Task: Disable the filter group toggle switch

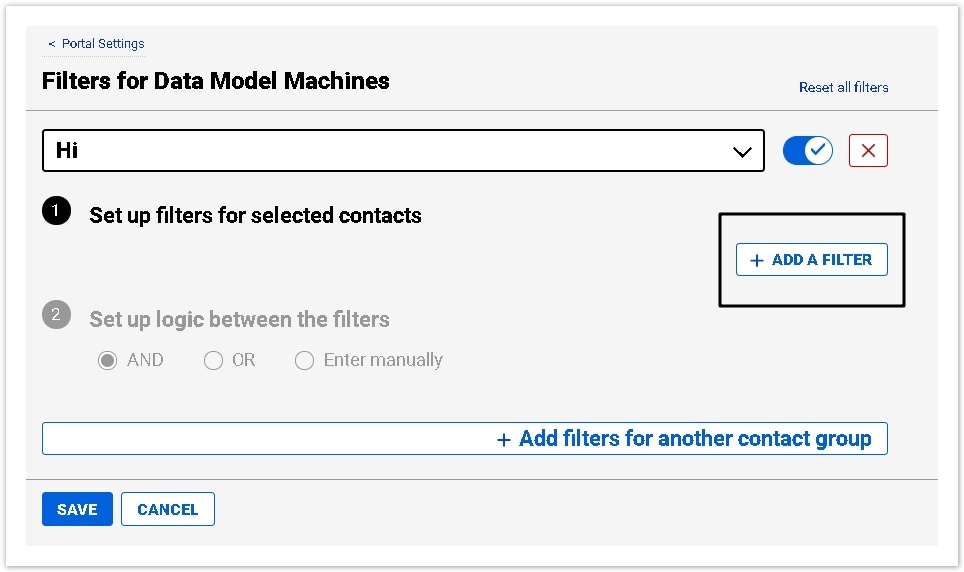Action: [807, 151]
